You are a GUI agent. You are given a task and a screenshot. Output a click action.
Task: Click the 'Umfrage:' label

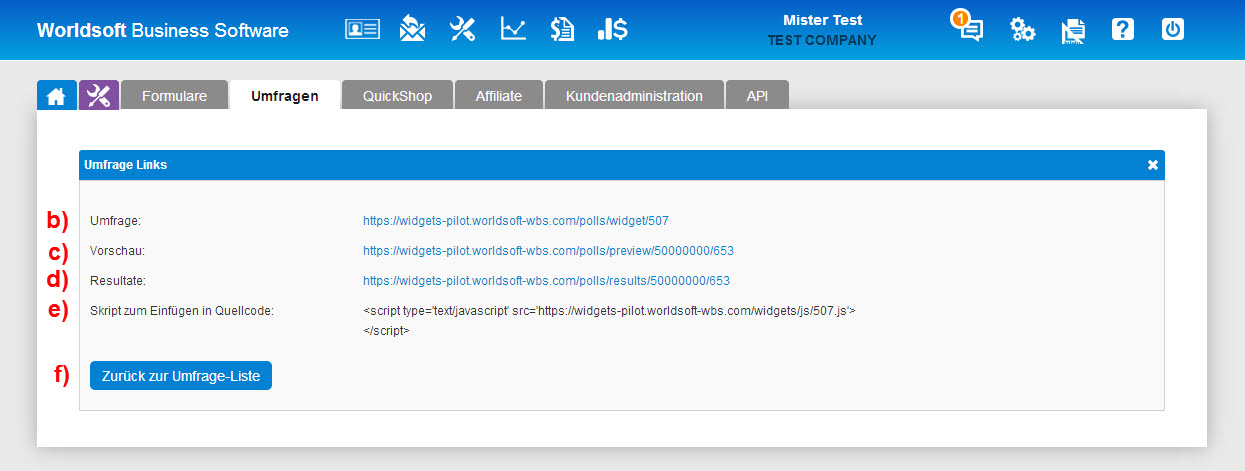pyautogui.click(x=116, y=220)
